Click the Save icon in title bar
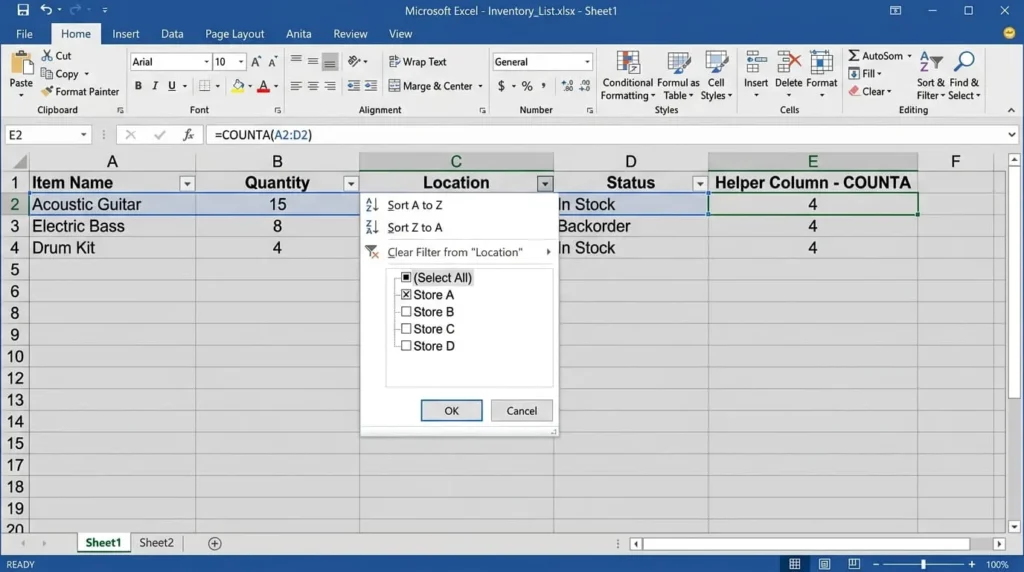The height and width of the screenshot is (572, 1024). [x=23, y=10]
